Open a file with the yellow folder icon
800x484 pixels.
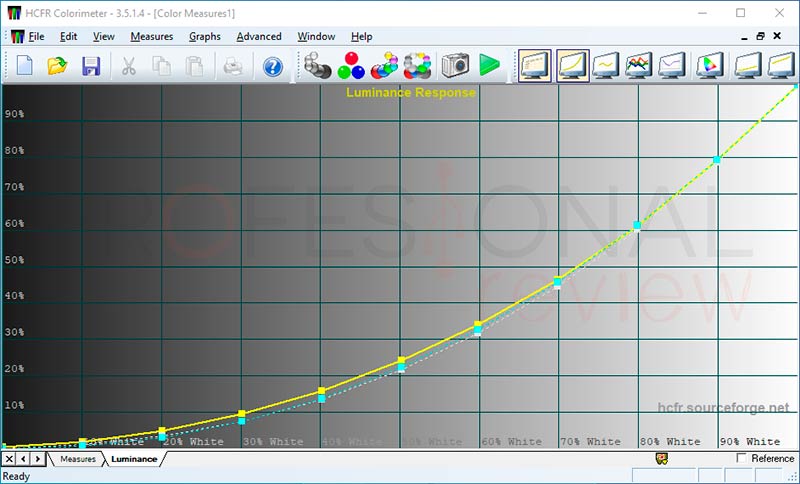point(58,66)
